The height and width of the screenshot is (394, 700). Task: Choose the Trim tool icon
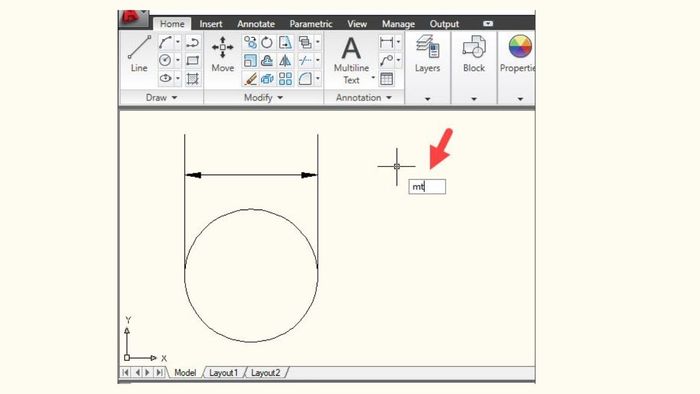pos(305,60)
